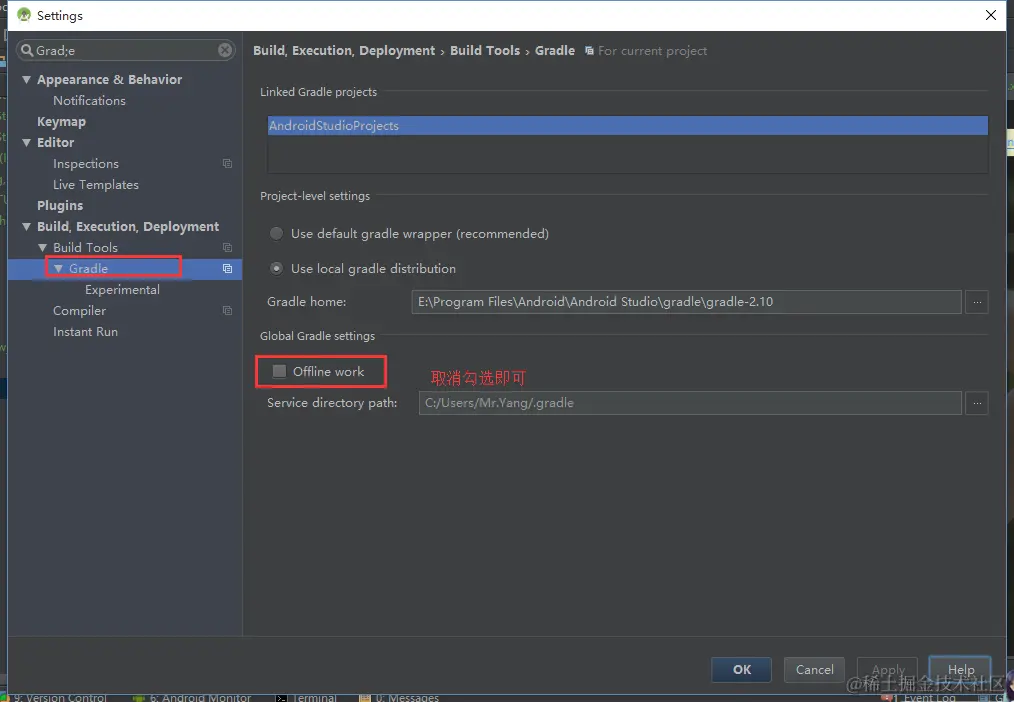Clear the settings search field text
This screenshot has width=1014, height=702.
coord(225,50)
